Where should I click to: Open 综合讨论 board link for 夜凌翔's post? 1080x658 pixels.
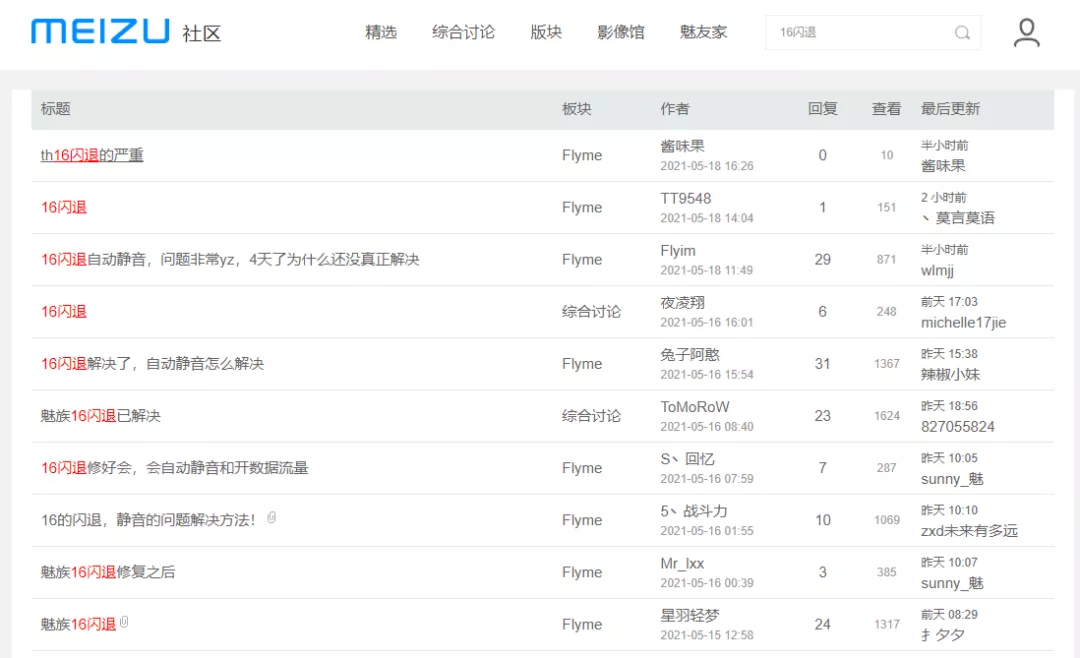pyautogui.click(x=591, y=311)
